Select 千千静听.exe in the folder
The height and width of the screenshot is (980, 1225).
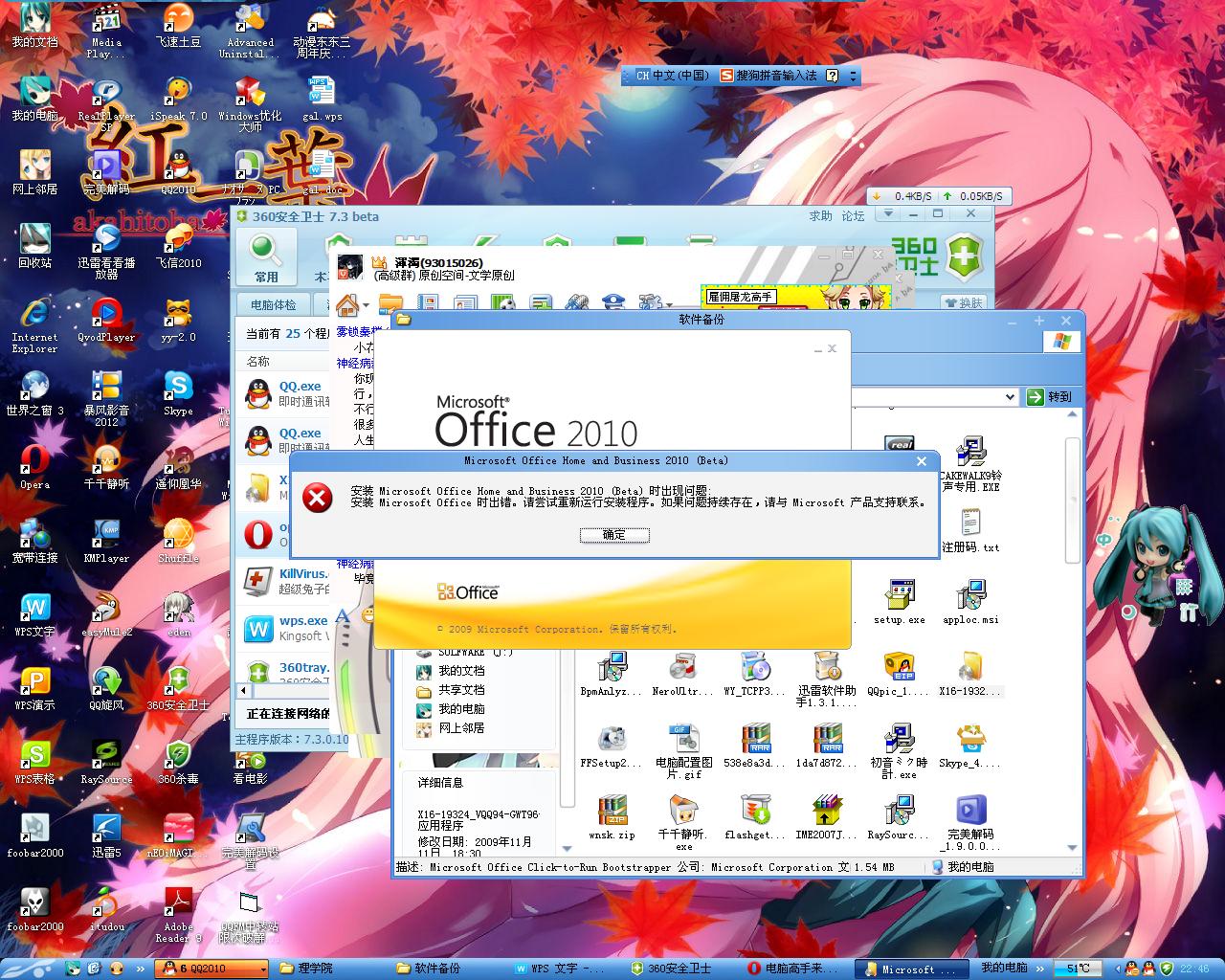click(682, 823)
